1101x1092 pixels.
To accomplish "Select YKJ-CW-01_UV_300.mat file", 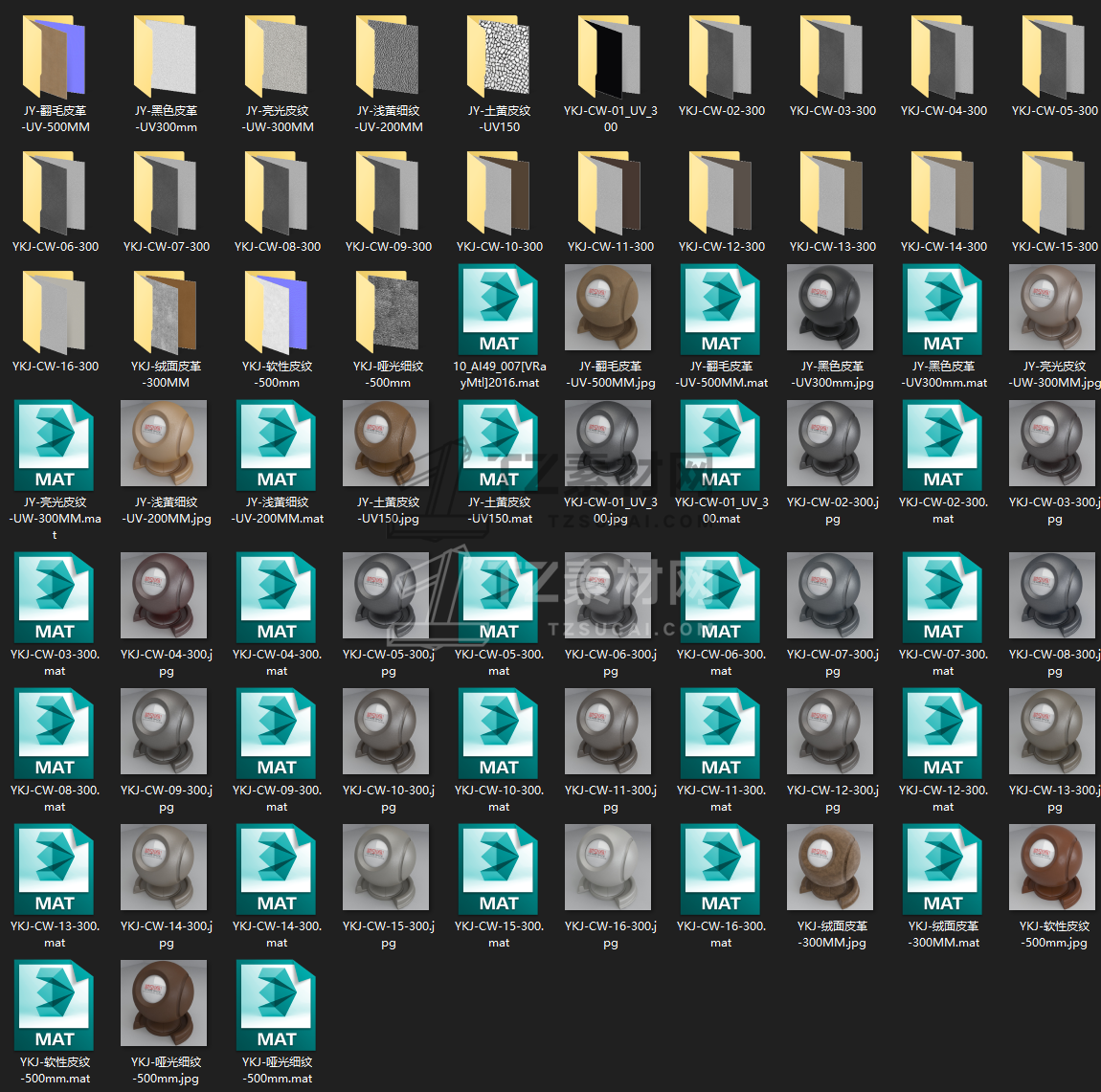I will 720,445.
